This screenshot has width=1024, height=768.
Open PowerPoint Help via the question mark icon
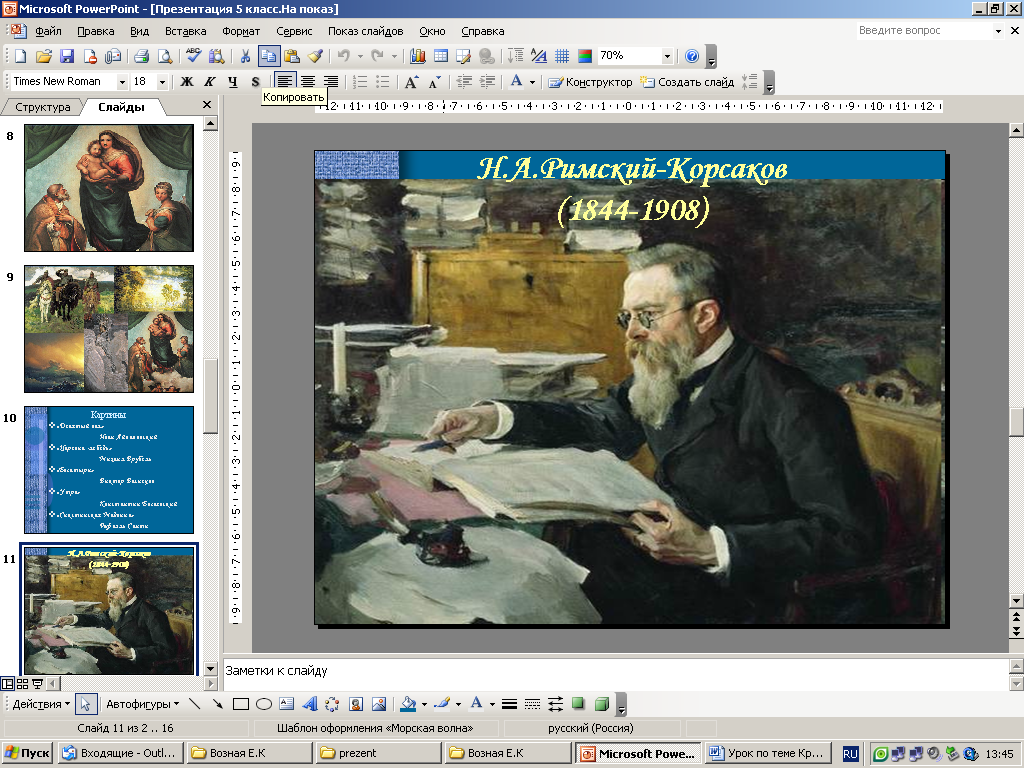tap(692, 56)
